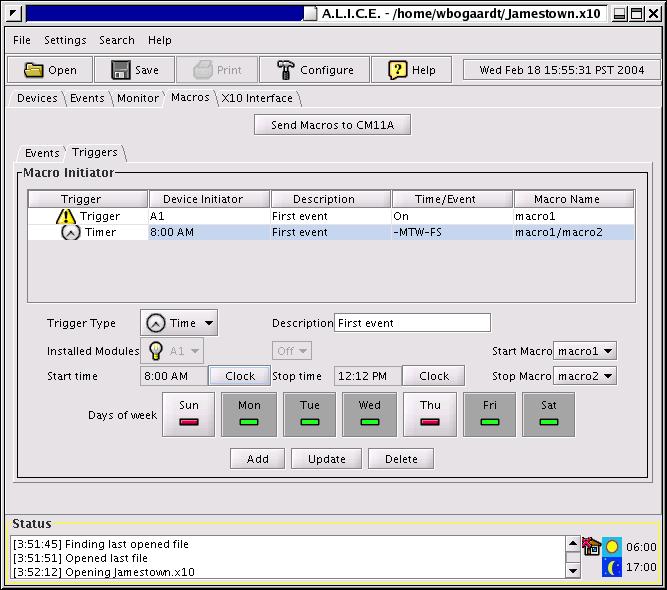Click the Save floppy disk icon
Image resolution: width=667 pixels, height=590 pixels.
click(120, 70)
